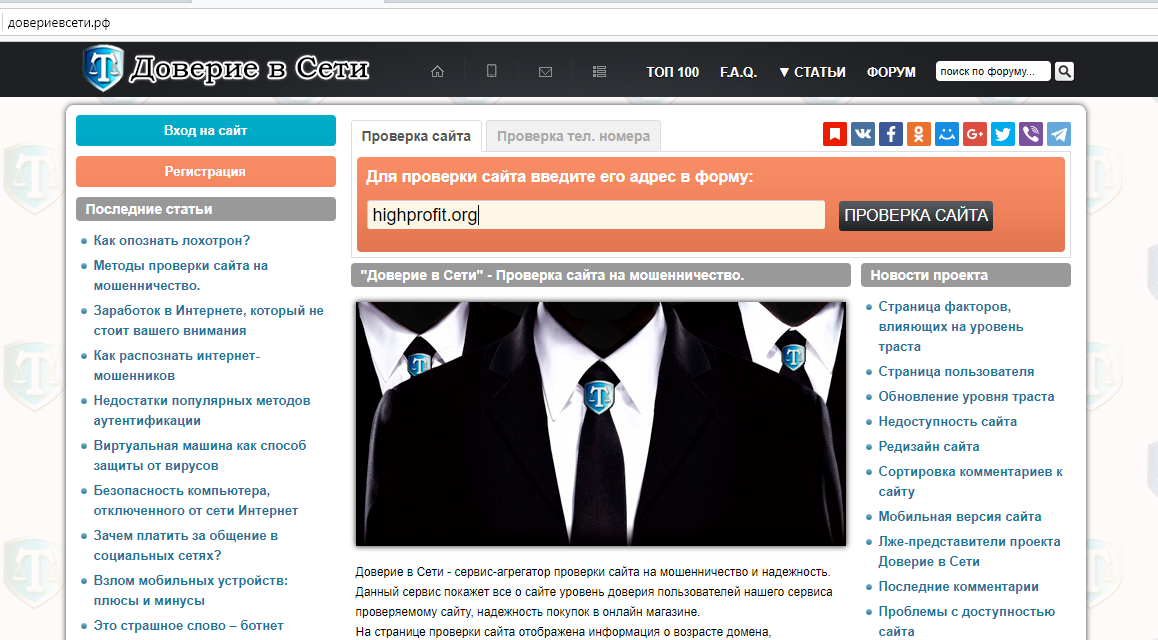Click the Вход на сайт button
The width and height of the screenshot is (1158, 640).
(206, 131)
